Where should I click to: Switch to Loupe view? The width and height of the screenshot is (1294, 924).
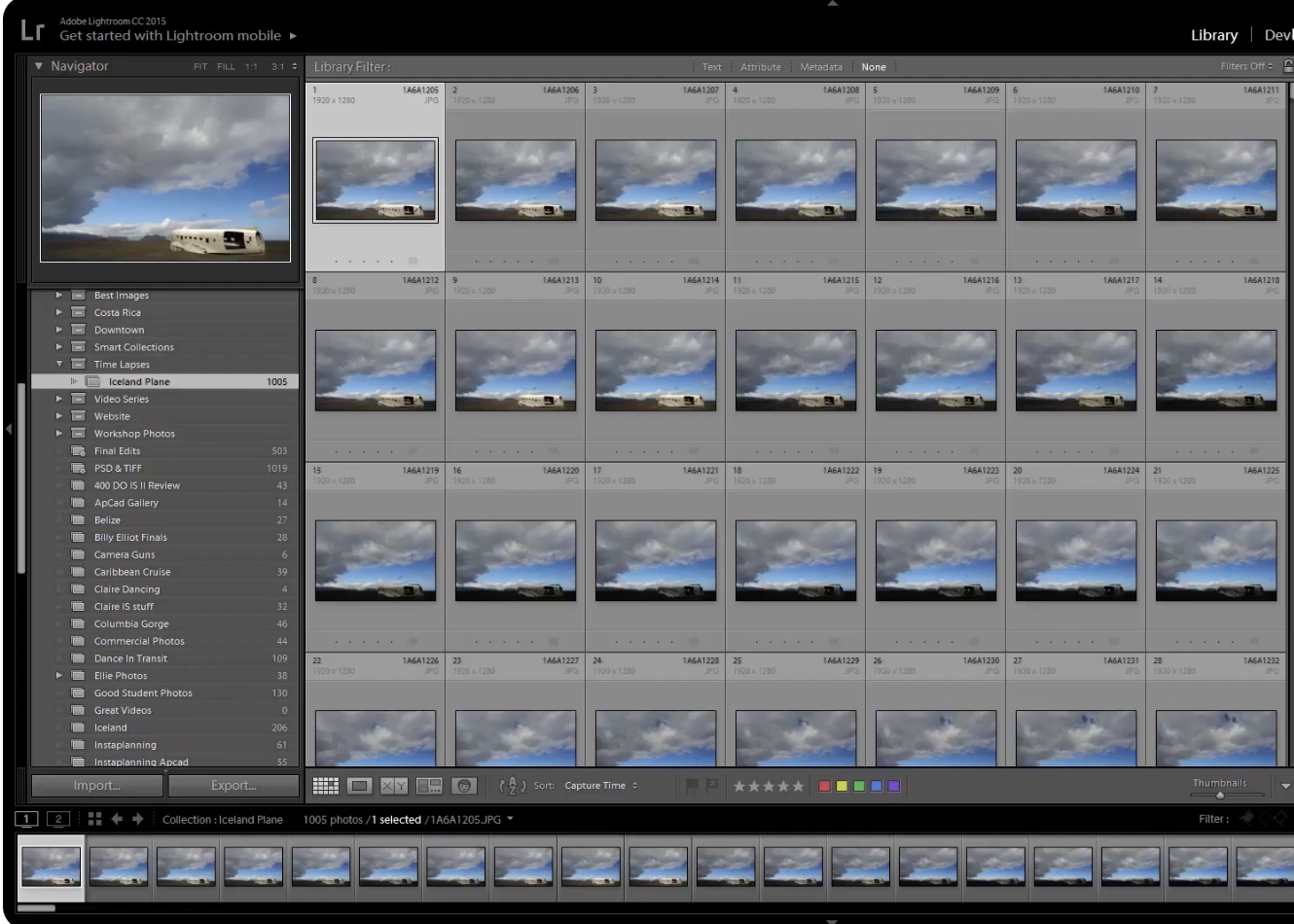pyautogui.click(x=359, y=786)
